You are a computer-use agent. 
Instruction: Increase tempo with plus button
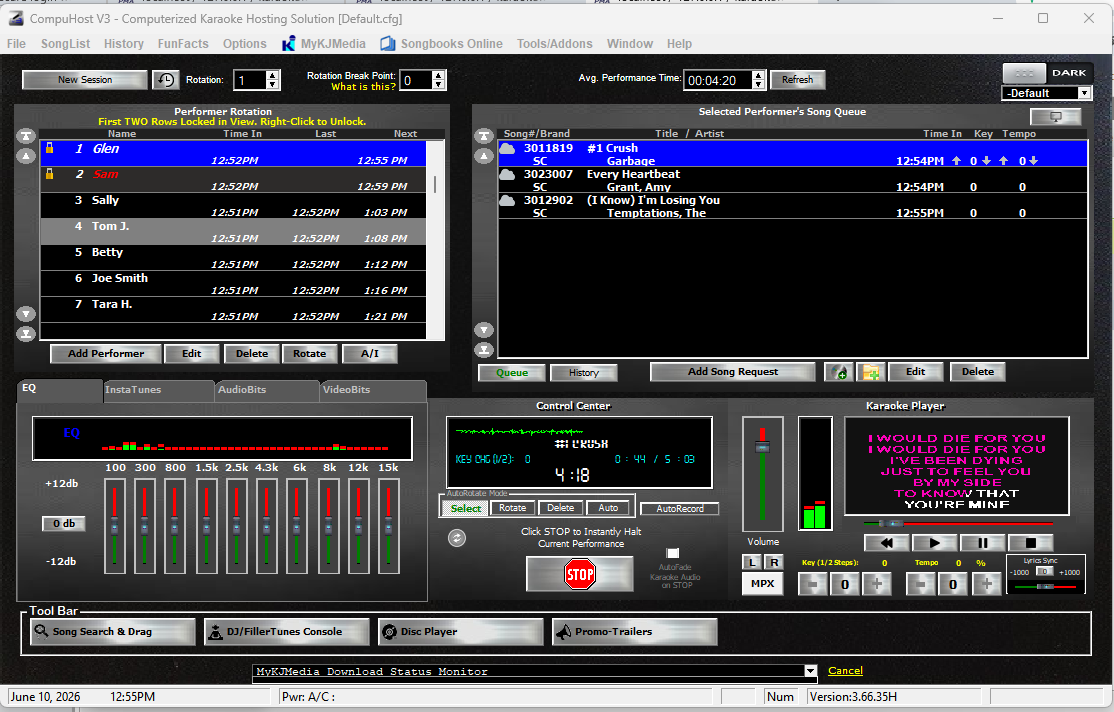[x=986, y=584]
